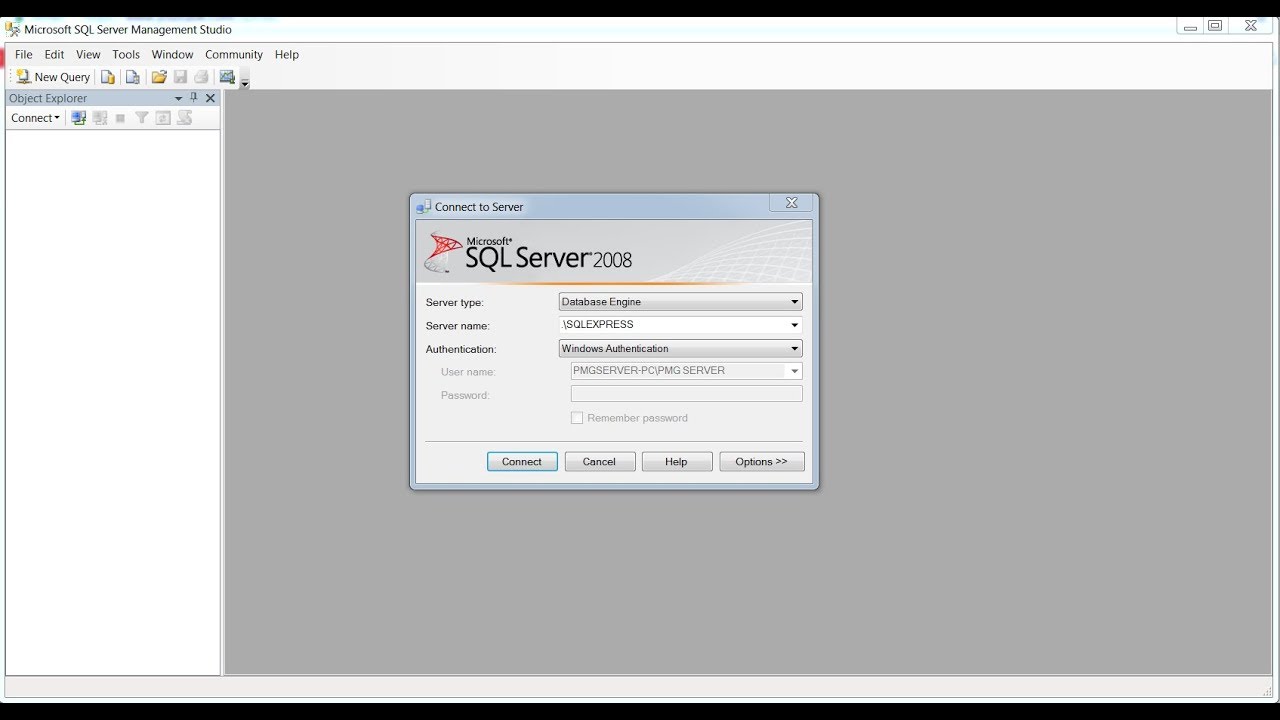Viewport: 1280px width, 720px height.
Task: Open the View menu
Action: point(88,55)
